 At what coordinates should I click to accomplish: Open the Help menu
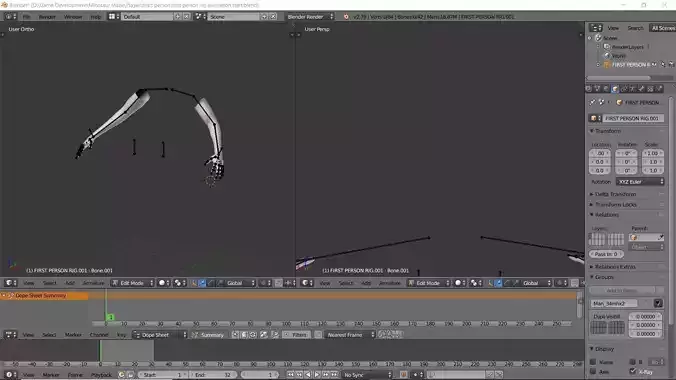pos(95,17)
